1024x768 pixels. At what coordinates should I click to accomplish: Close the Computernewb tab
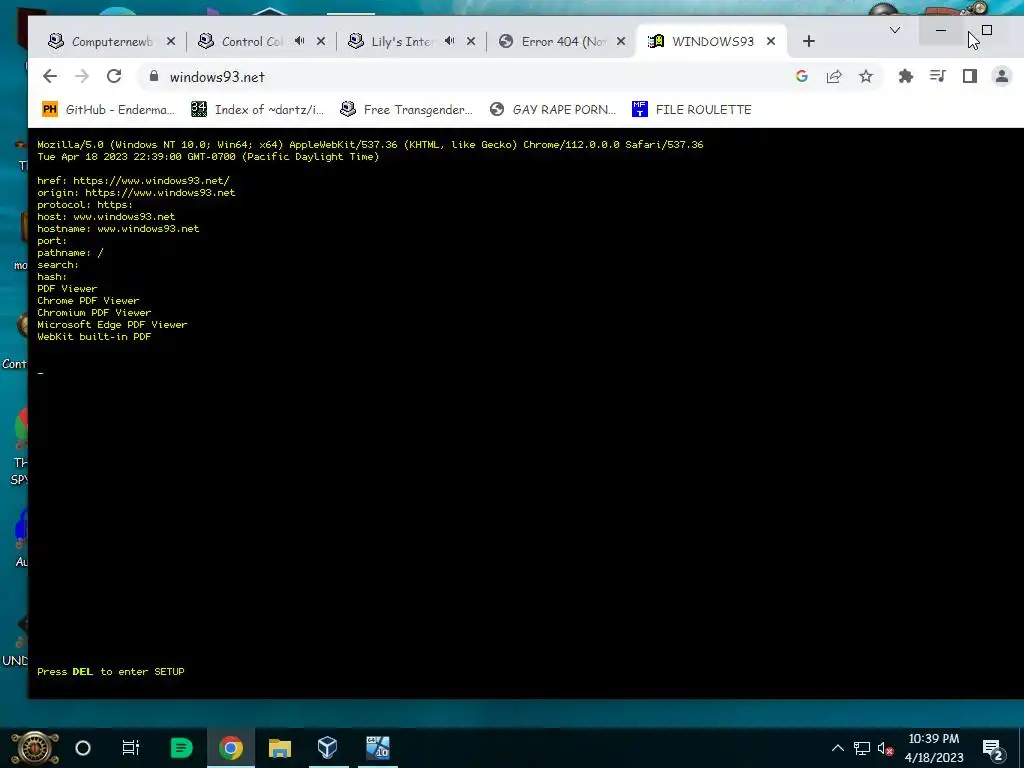[x=170, y=41]
